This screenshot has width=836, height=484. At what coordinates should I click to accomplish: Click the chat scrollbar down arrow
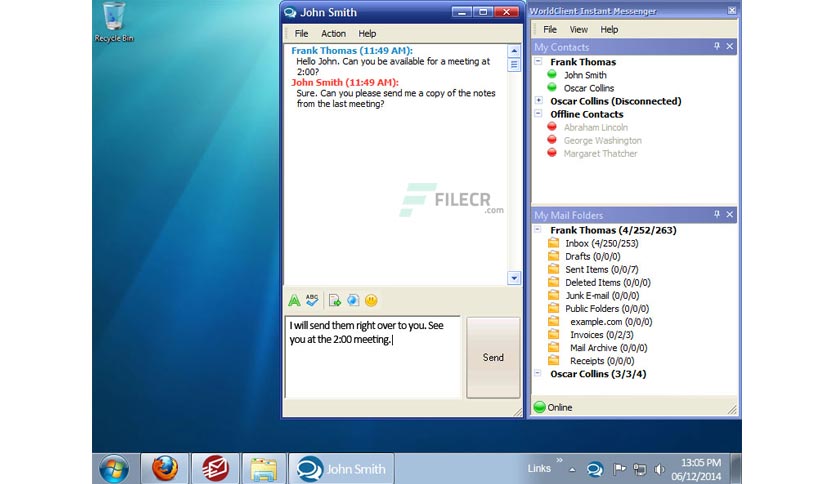click(x=514, y=278)
